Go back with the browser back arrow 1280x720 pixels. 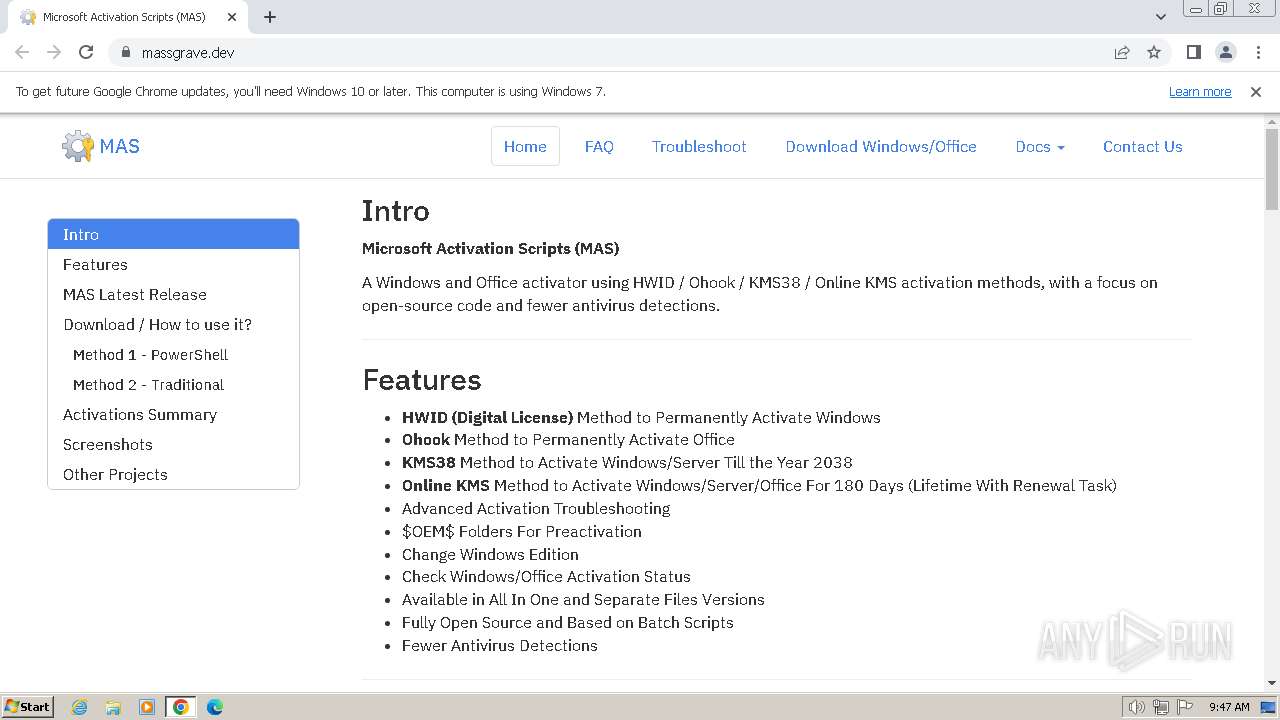tap(22, 52)
